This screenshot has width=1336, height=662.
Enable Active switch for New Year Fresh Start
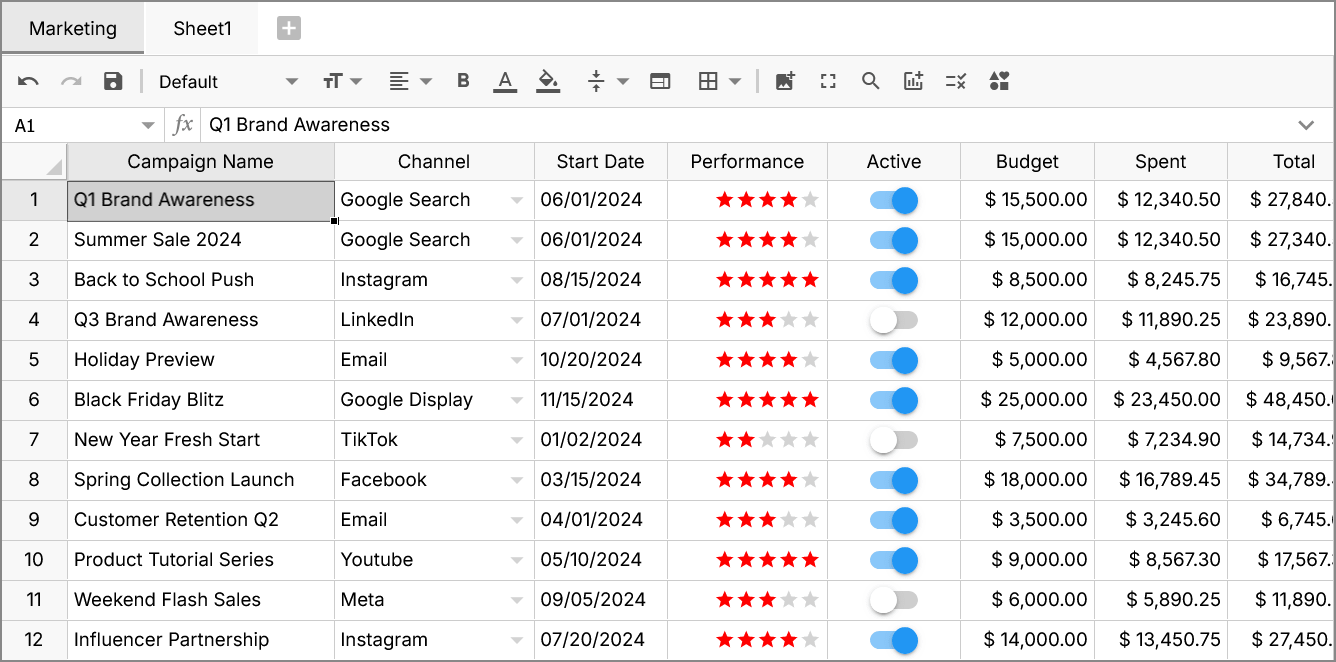click(894, 440)
